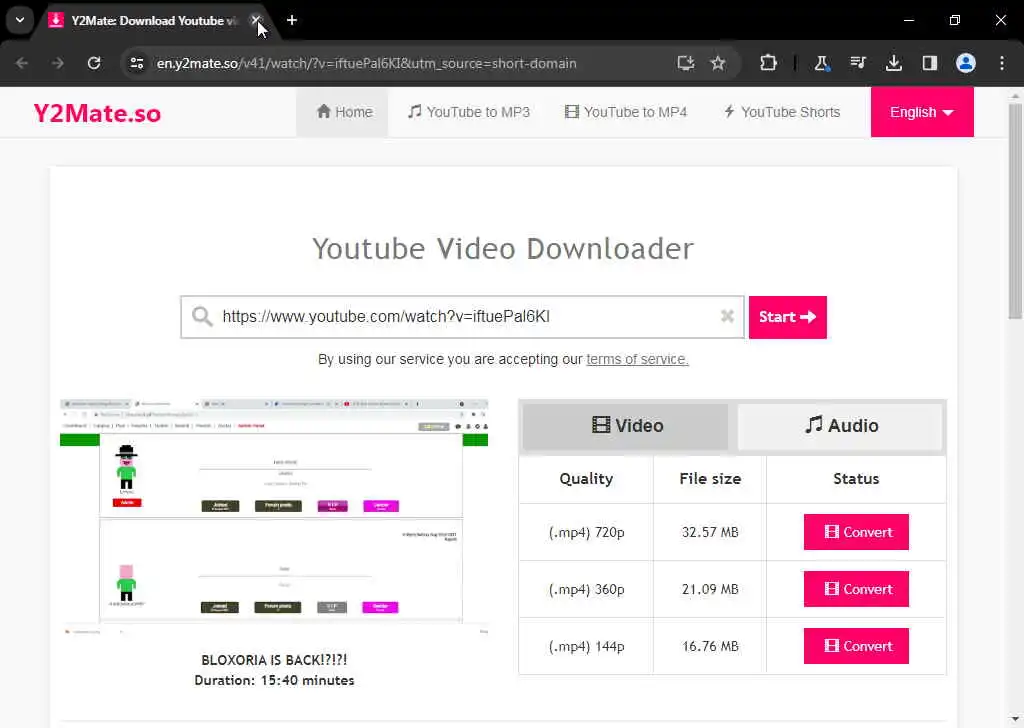1024x728 pixels.
Task: Switch to the Video tab
Action: (x=626, y=426)
